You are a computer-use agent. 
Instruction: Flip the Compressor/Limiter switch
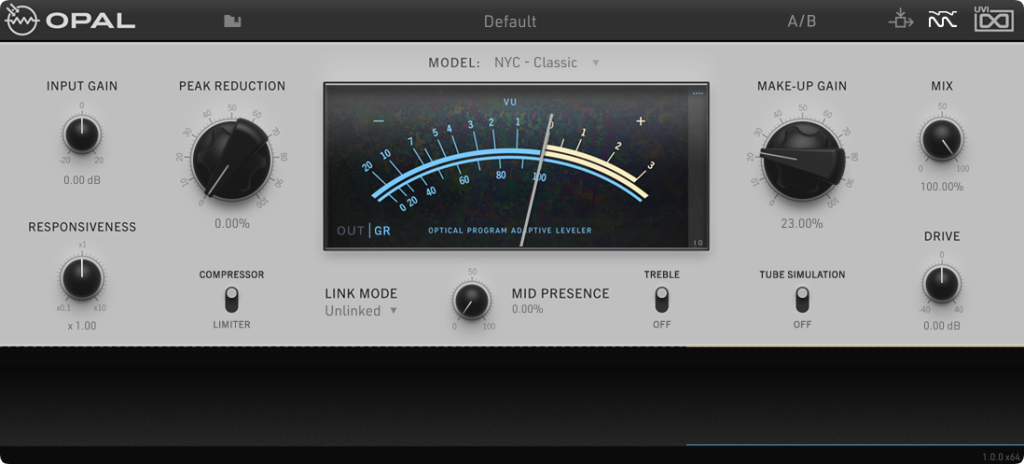coord(231,299)
